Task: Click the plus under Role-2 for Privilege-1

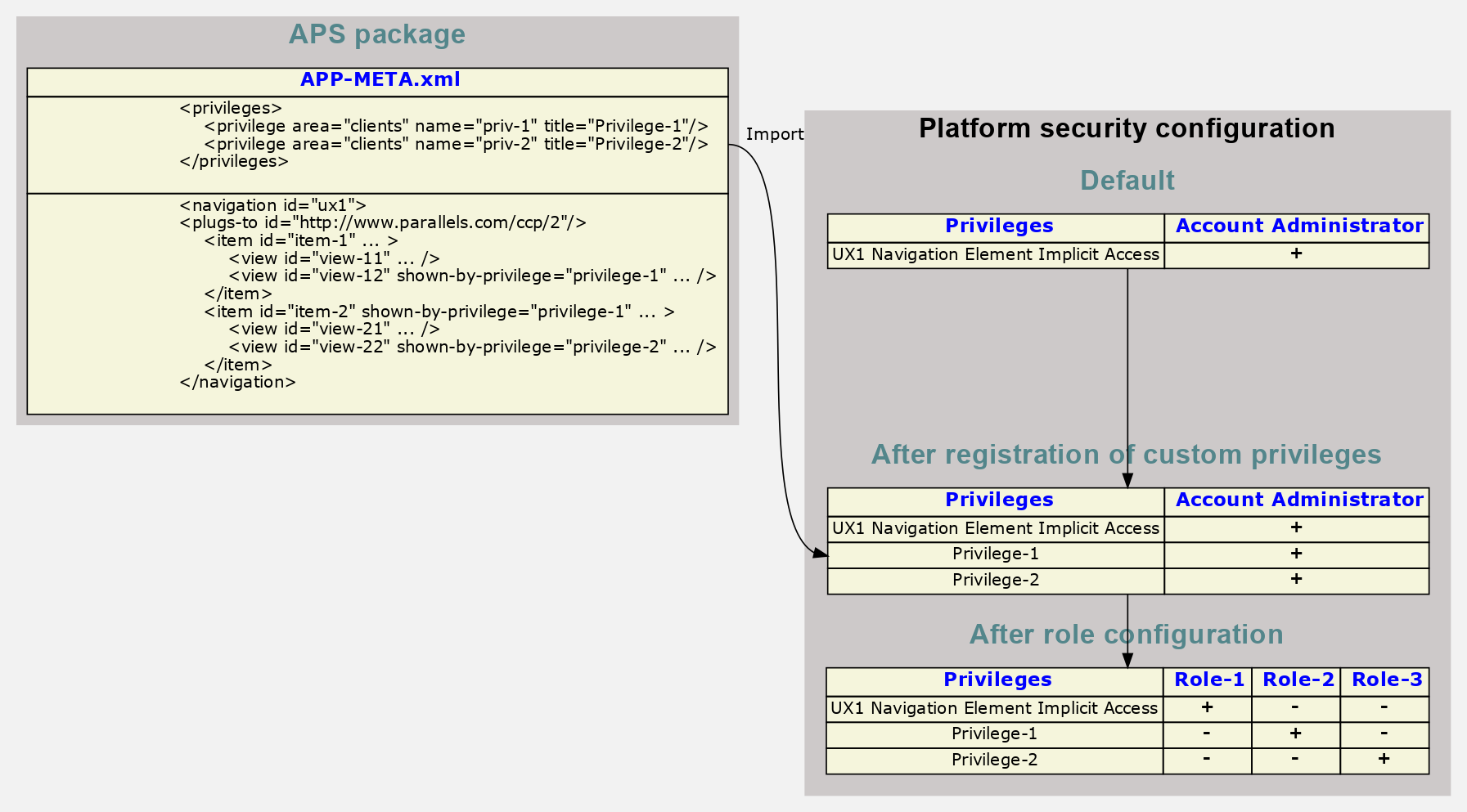Action: 1295,733
